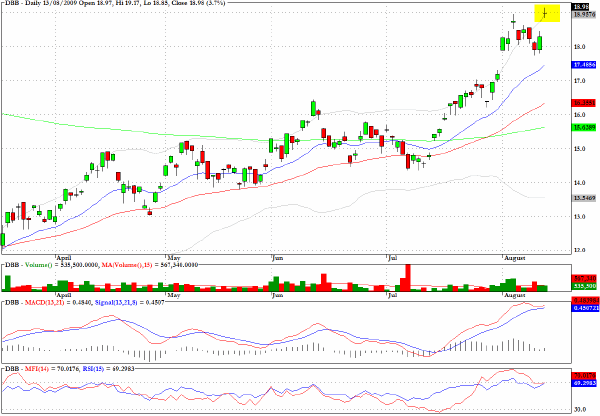This screenshot has height=416, width=600.
Task: Click the gray 13.5469 lower band value
Action: (x=584, y=198)
